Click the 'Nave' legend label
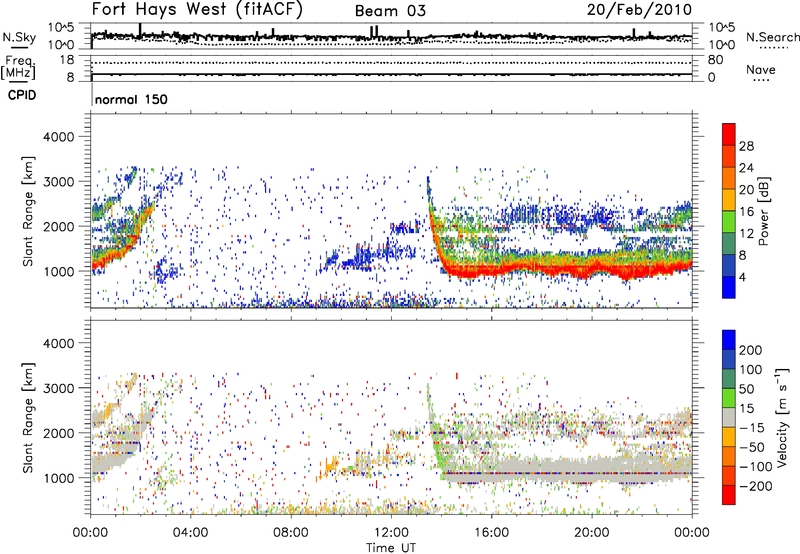Image resolution: width=800 pixels, height=554 pixels. 760,70
